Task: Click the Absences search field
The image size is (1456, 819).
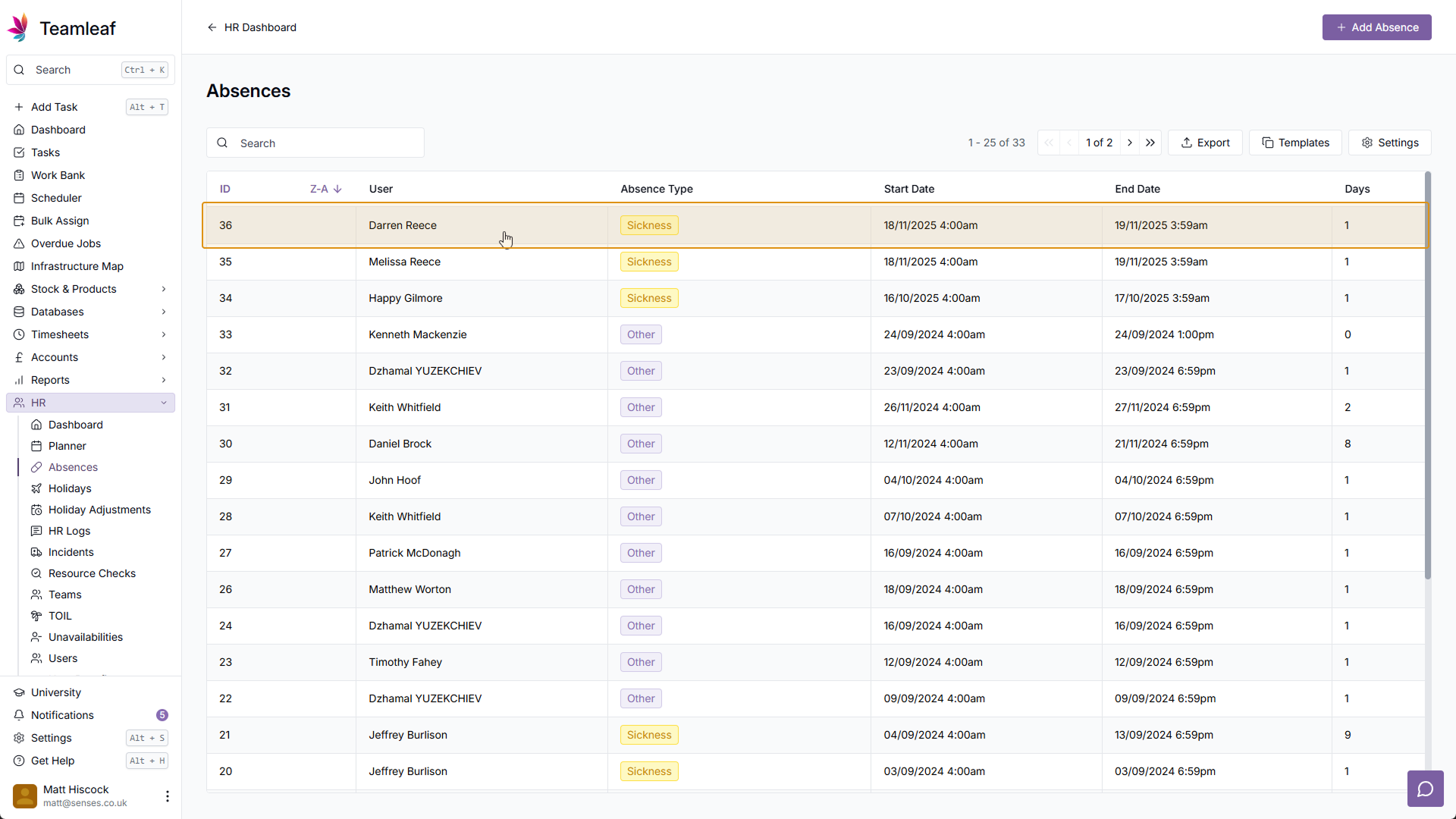Action: 326,143
